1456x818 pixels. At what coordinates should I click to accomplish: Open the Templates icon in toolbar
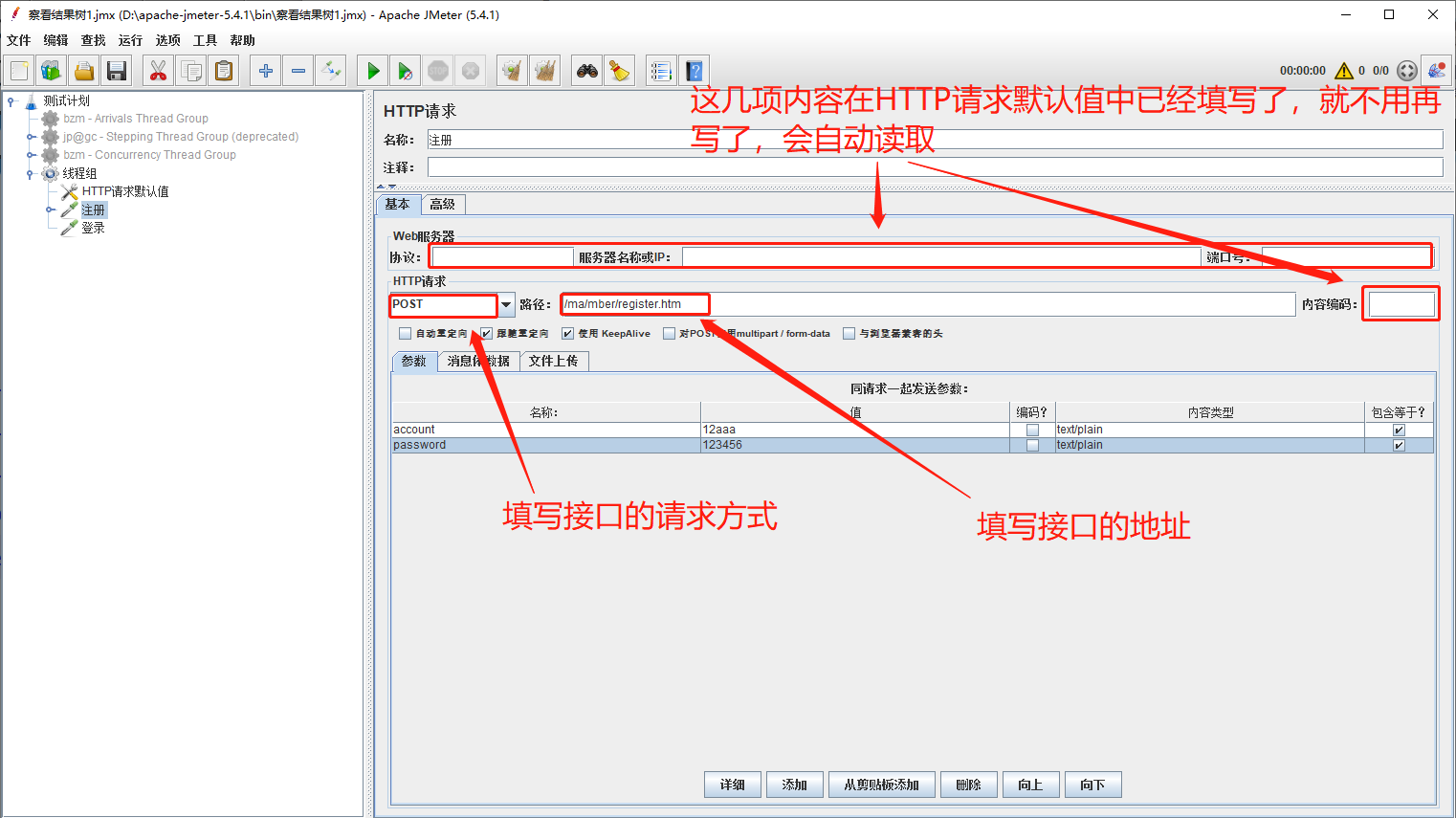pos(52,71)
